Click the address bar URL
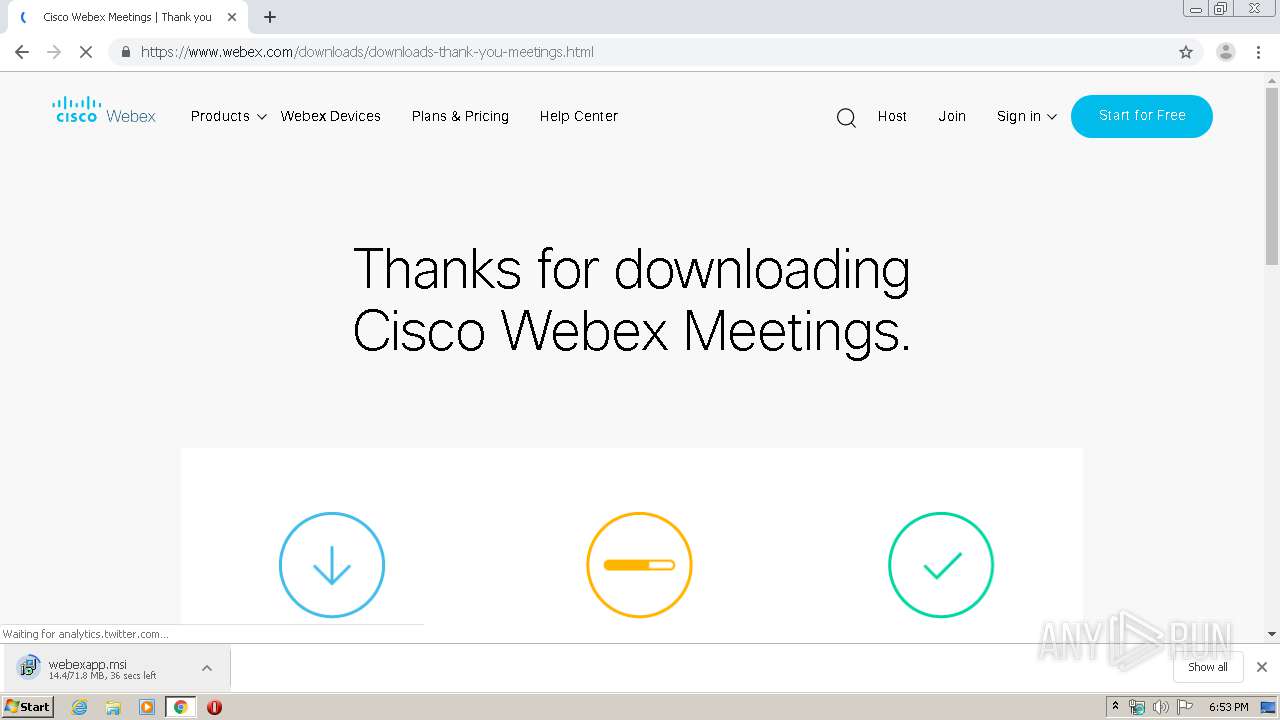The width and height of the screenshot is (1280, 720). (367, 52)
